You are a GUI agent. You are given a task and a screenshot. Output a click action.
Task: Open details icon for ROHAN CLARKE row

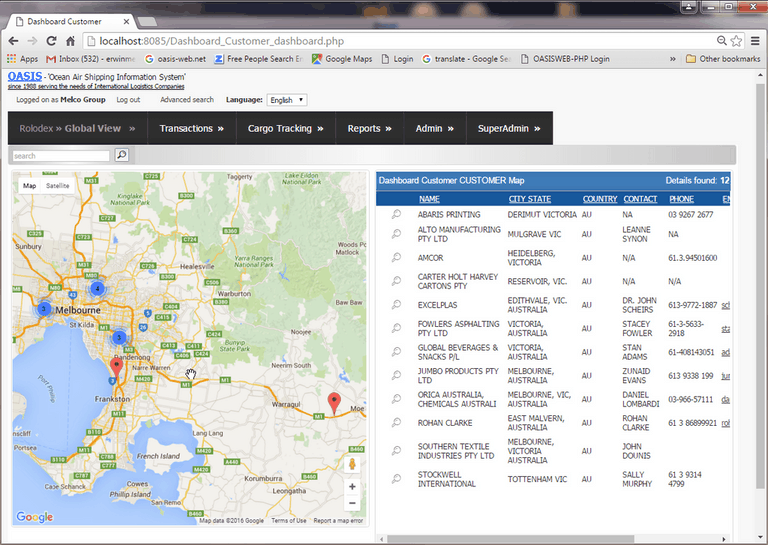tap(396, 422)
